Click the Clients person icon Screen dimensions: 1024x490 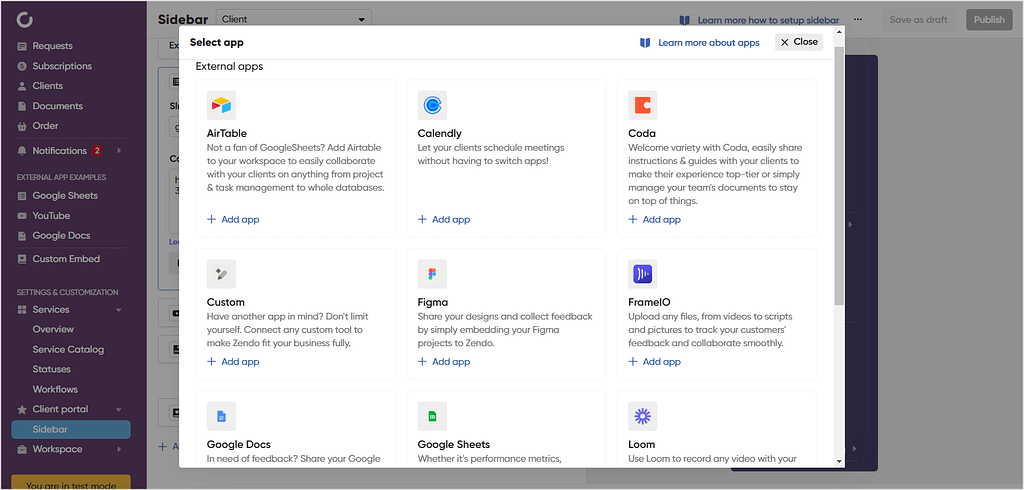[22, 86]
